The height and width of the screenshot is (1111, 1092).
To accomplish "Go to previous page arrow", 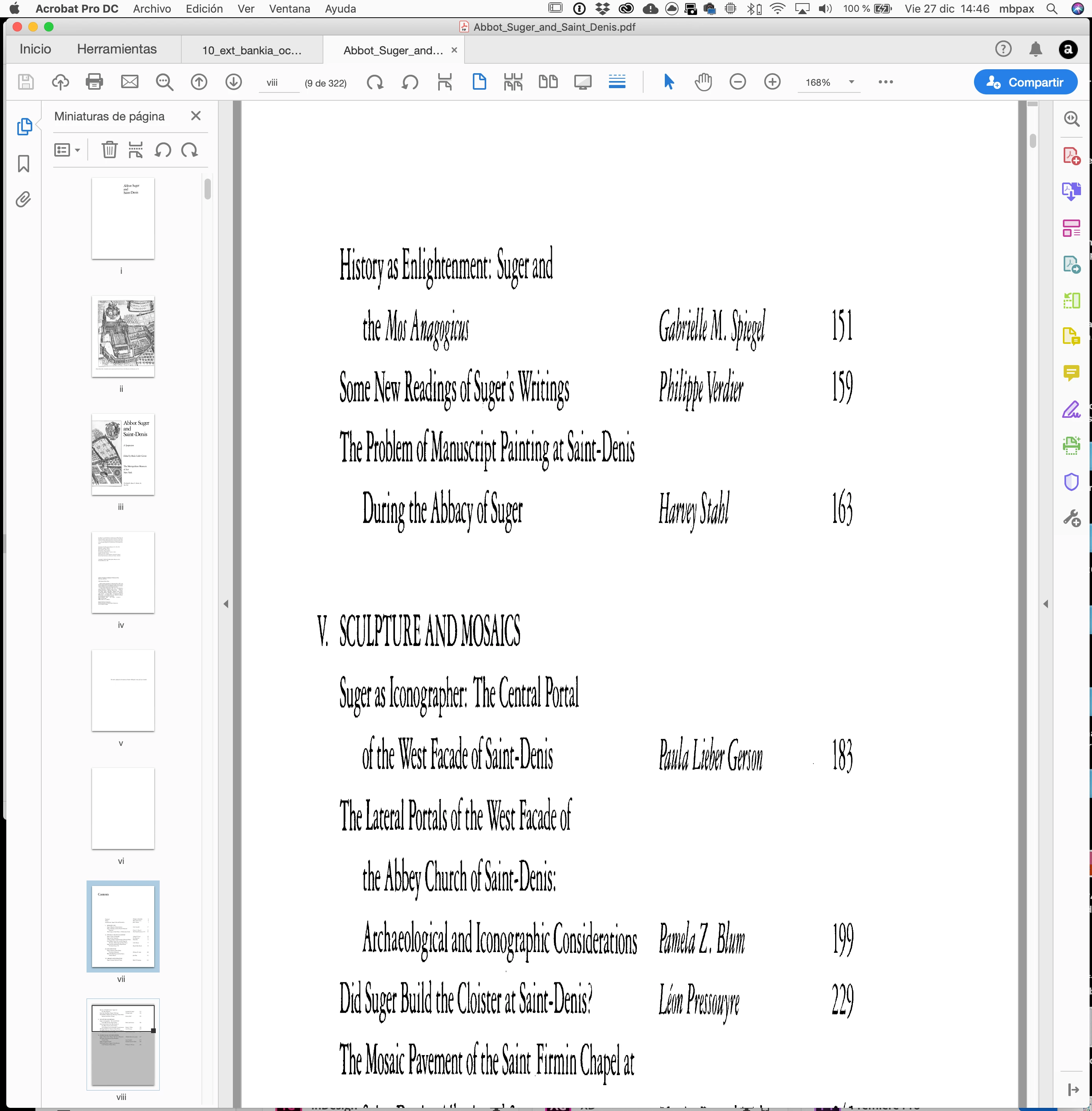I will [198, 82].
